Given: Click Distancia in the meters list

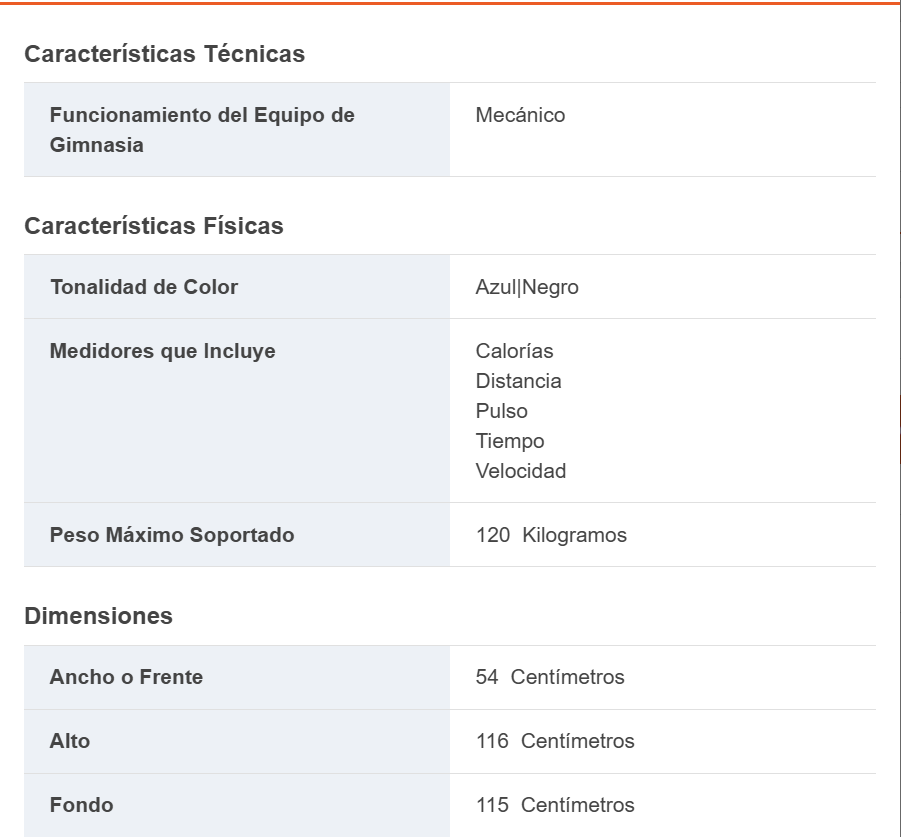Looking at the screenshot, I should pyautogui.click(x=518, y=381).
